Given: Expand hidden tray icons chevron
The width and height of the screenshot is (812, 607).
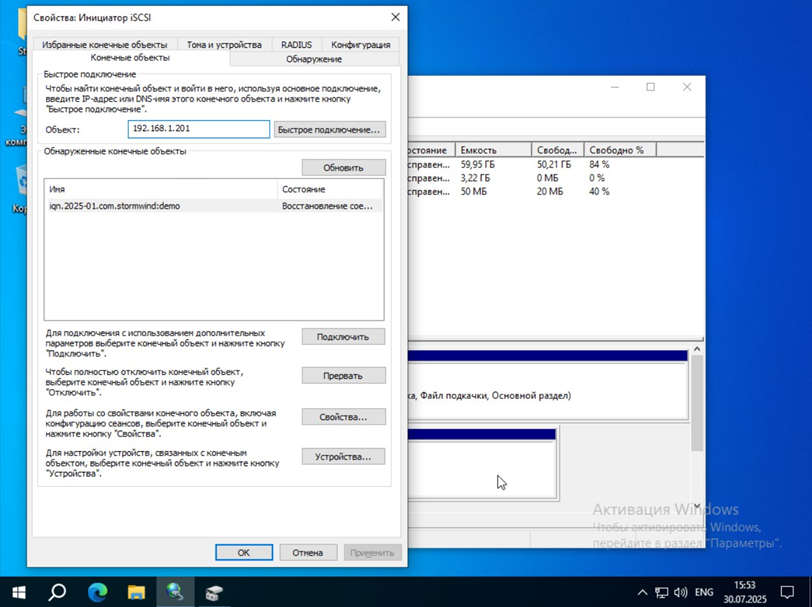Looking at the screenshot, I should pyautogui.click(x=642, y=592).
